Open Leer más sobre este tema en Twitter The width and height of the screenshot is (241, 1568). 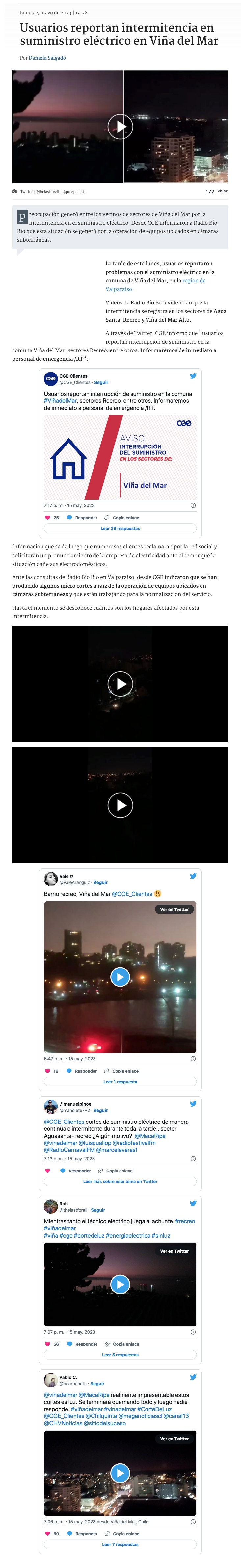coord(120,1181)
